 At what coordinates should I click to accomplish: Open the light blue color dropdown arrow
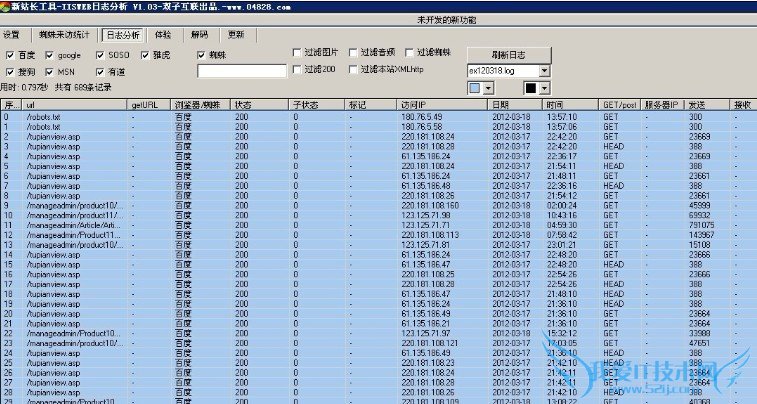point(489,88)
